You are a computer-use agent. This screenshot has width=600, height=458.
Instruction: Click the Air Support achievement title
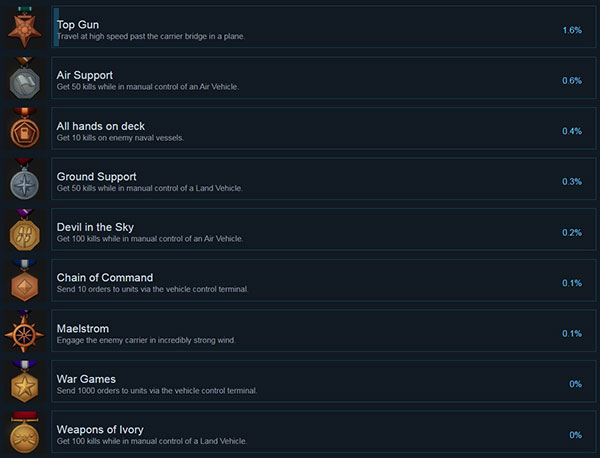[x=85, y=75]
